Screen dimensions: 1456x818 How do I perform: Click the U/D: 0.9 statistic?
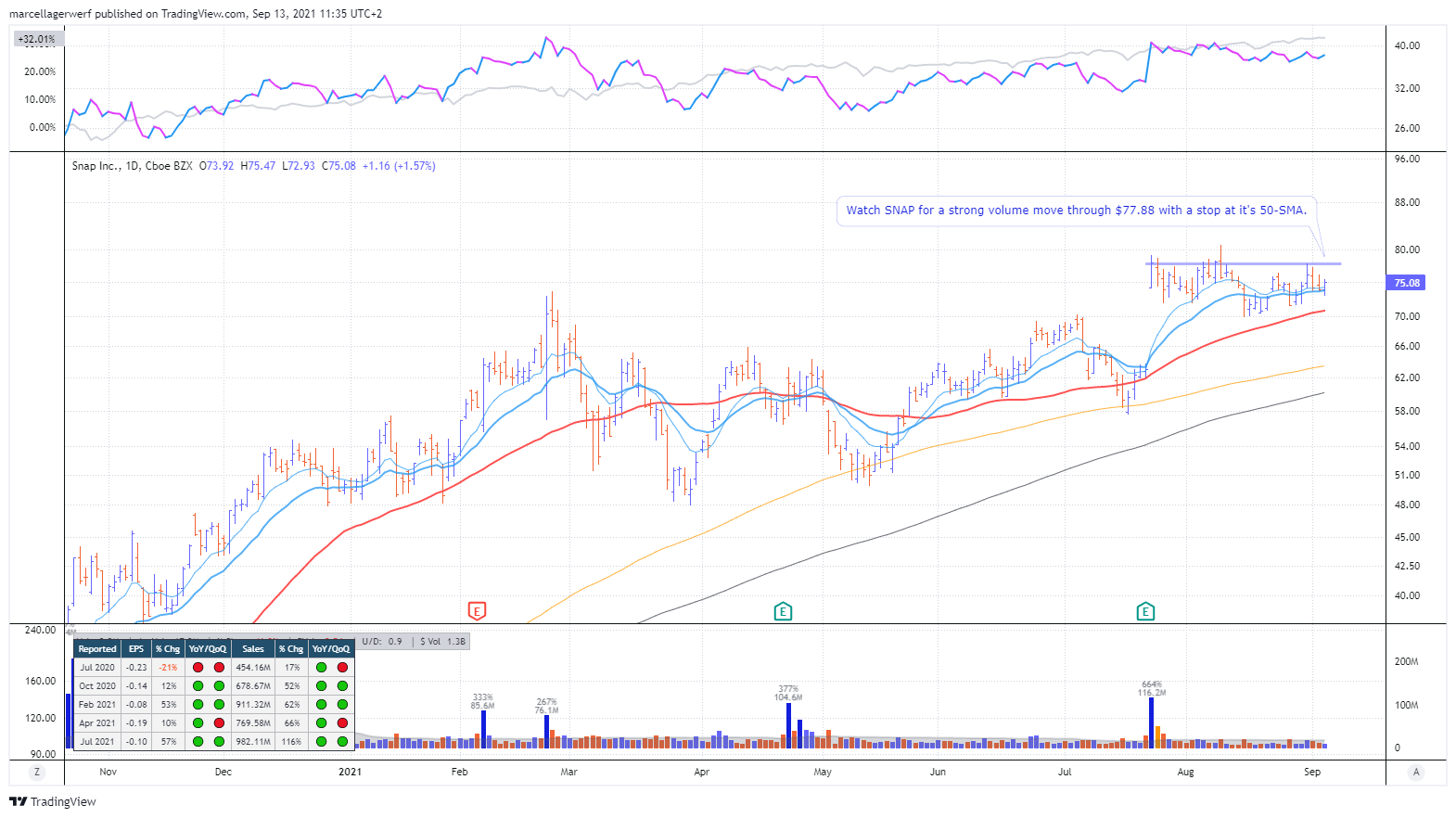[382, 641]
